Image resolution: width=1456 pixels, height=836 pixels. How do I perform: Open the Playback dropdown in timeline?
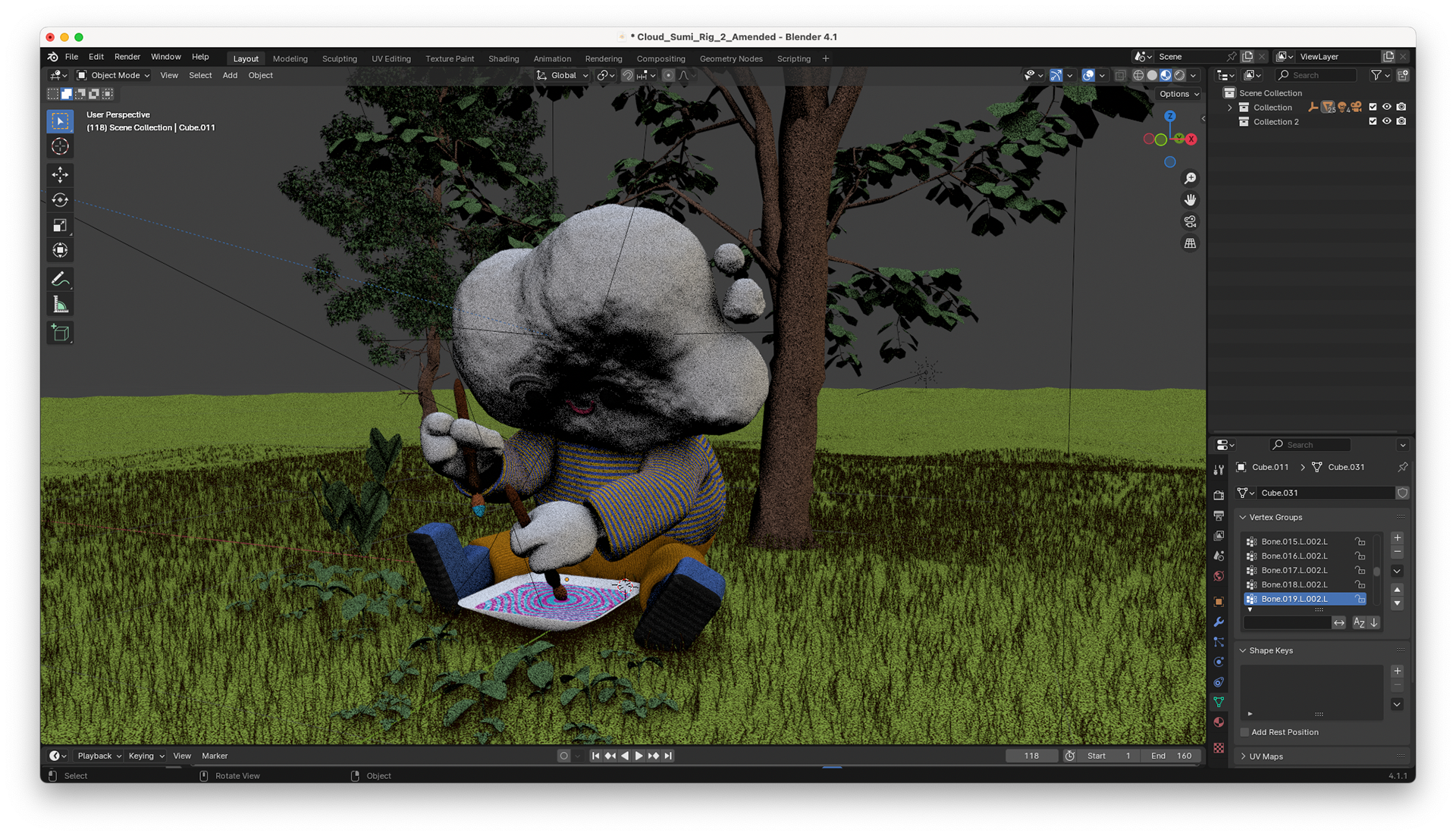point(99,756)
